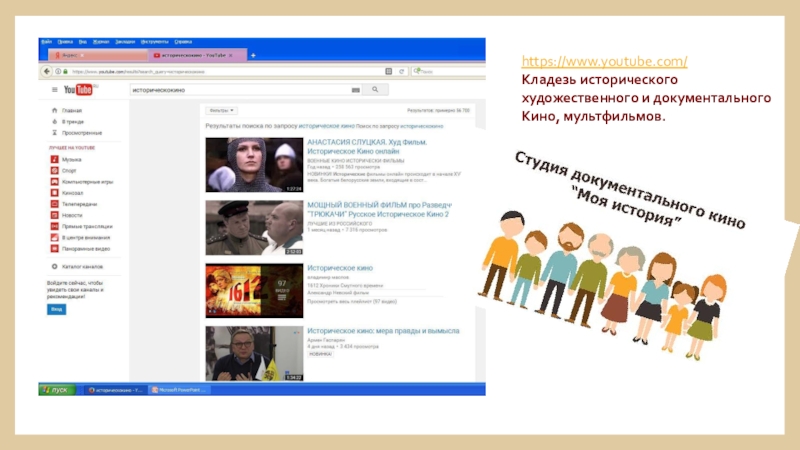Click Каталог каналов plus icon
Image resolution: width=800 pixels, height=450 pixels.
(x=55, y=266)
